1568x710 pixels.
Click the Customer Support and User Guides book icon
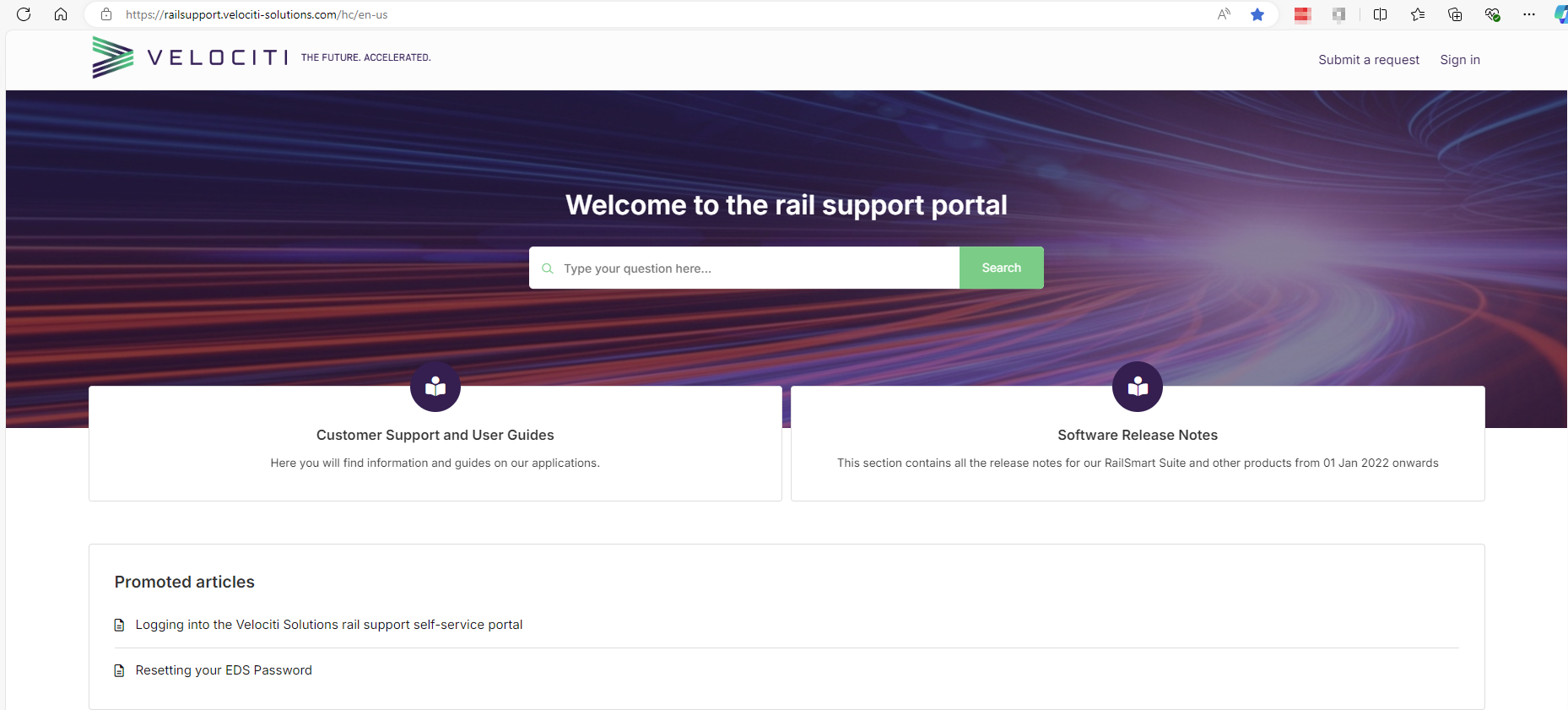[x=435, y=387]
